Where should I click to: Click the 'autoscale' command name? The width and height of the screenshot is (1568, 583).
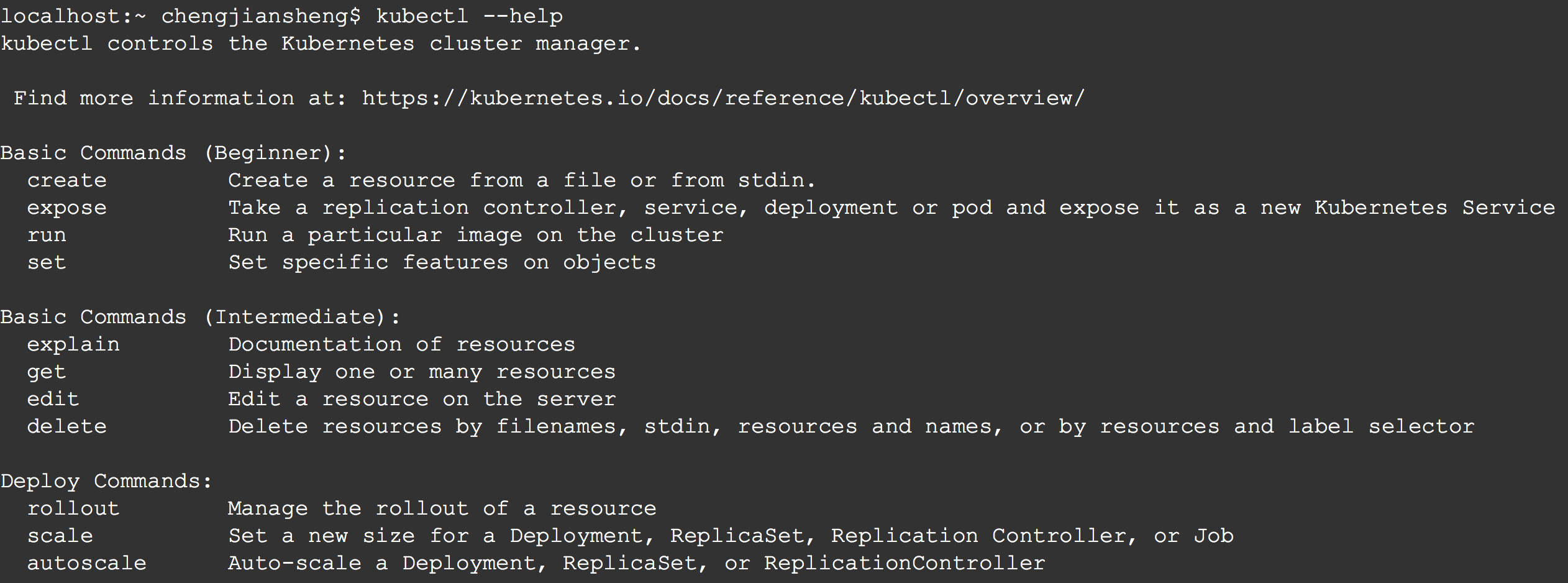click(86, 563)
